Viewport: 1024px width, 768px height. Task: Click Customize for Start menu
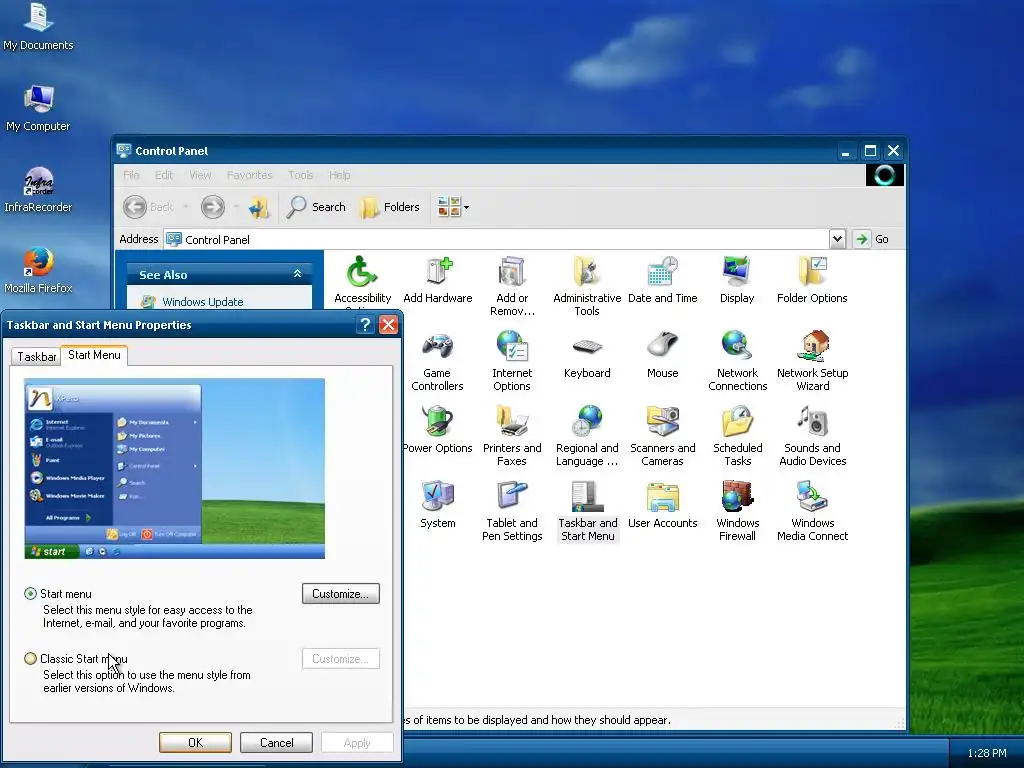(x=341, y=594)
